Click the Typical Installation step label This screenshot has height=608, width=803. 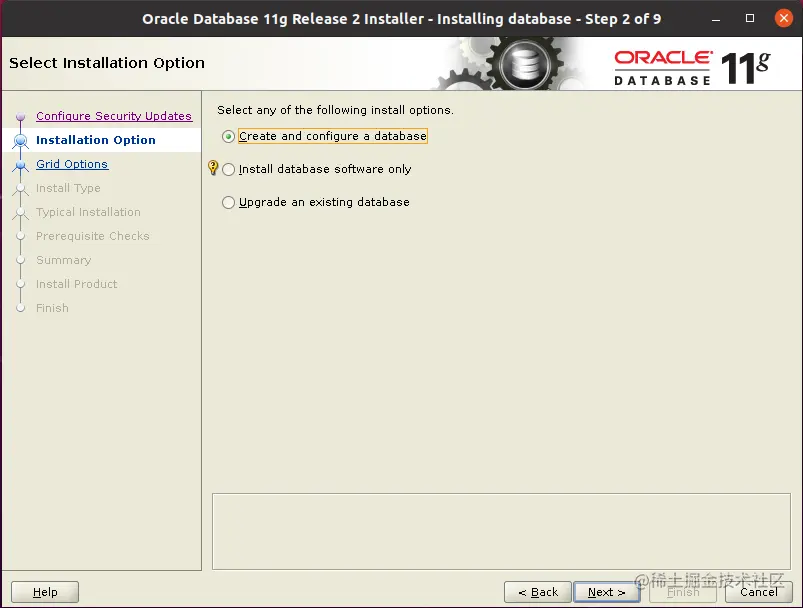point(88,212)
